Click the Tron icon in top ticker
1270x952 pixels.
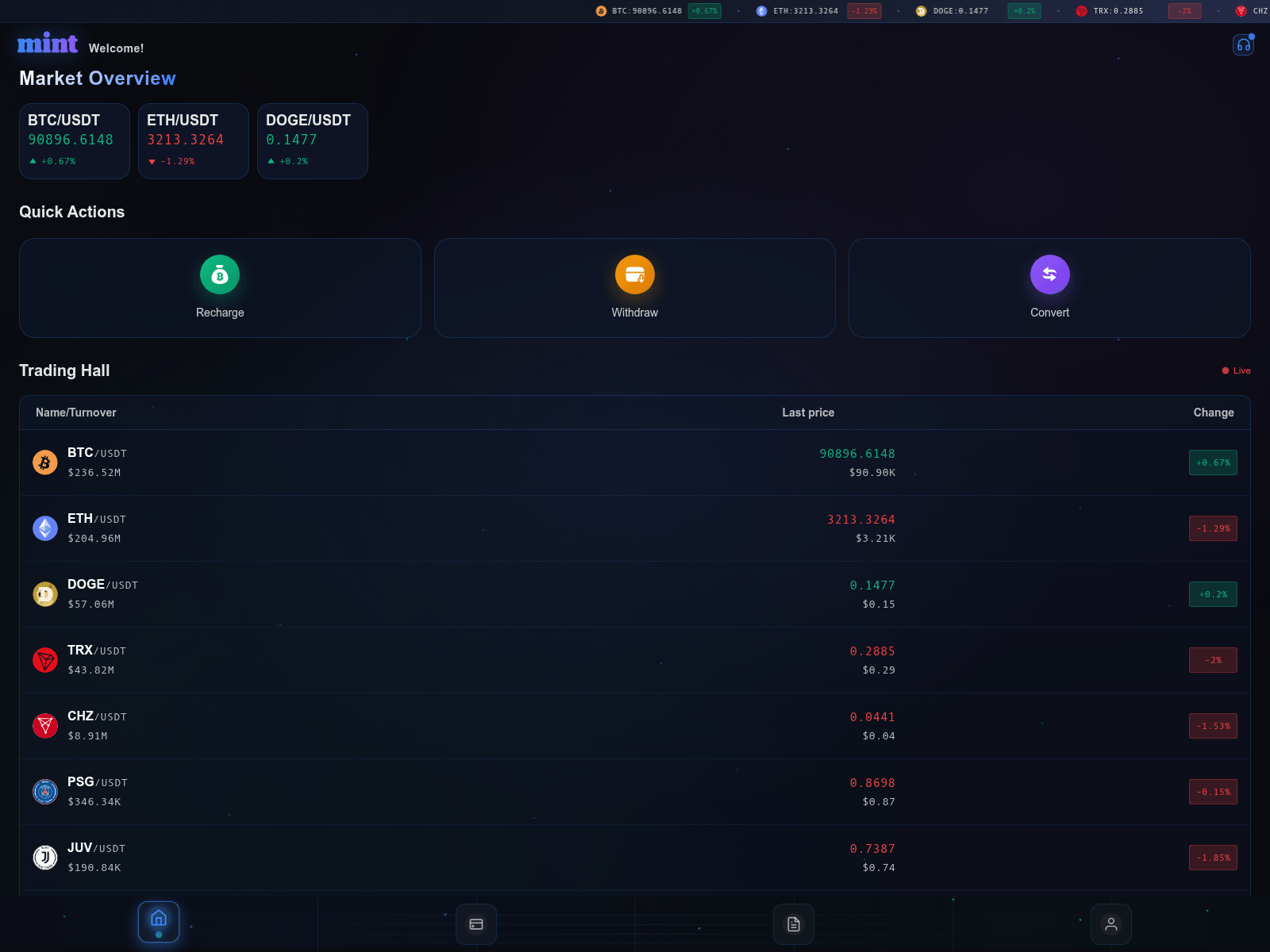point(1081,11)
